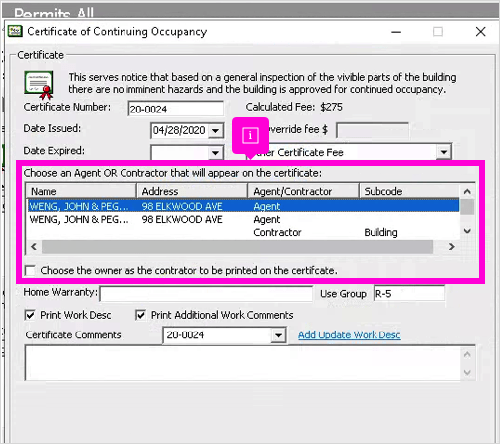Uncheck Print Additional Work Comments
The height and width of the screenshot is (444, 500).
click(x=140, y=315)
